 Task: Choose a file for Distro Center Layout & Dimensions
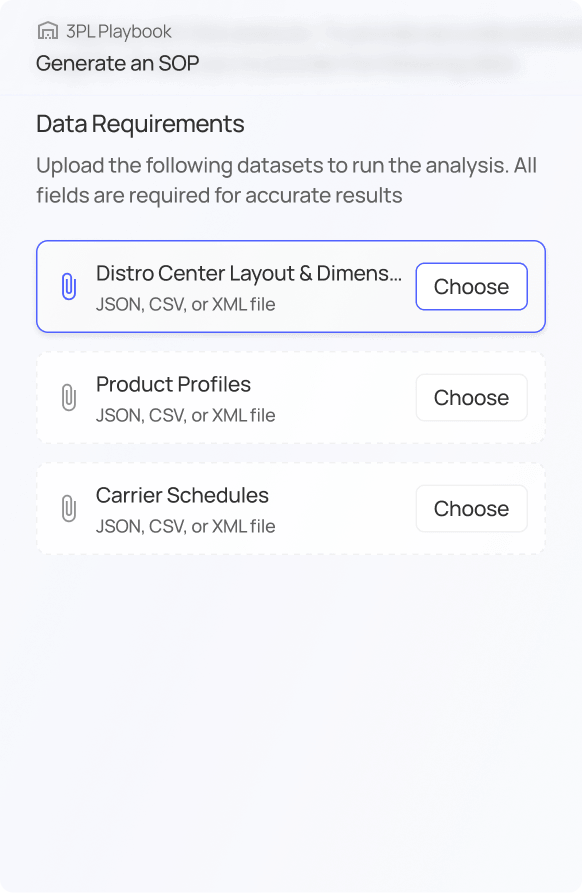[471, 286]
